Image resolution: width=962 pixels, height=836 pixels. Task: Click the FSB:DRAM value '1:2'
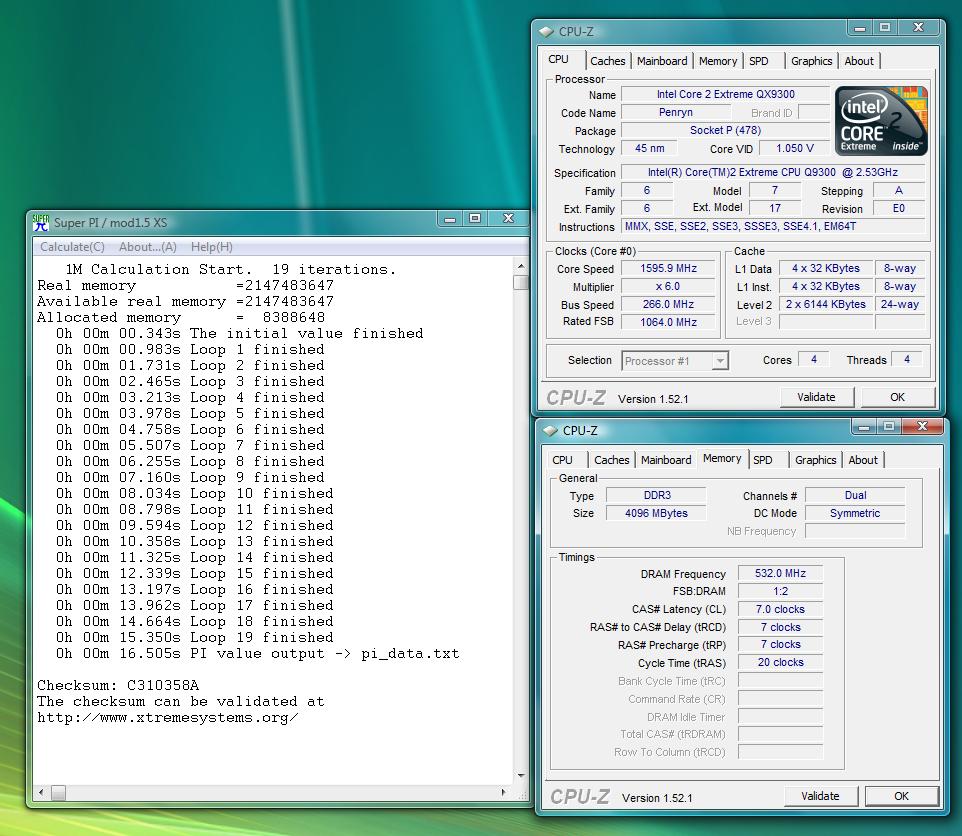780,591
